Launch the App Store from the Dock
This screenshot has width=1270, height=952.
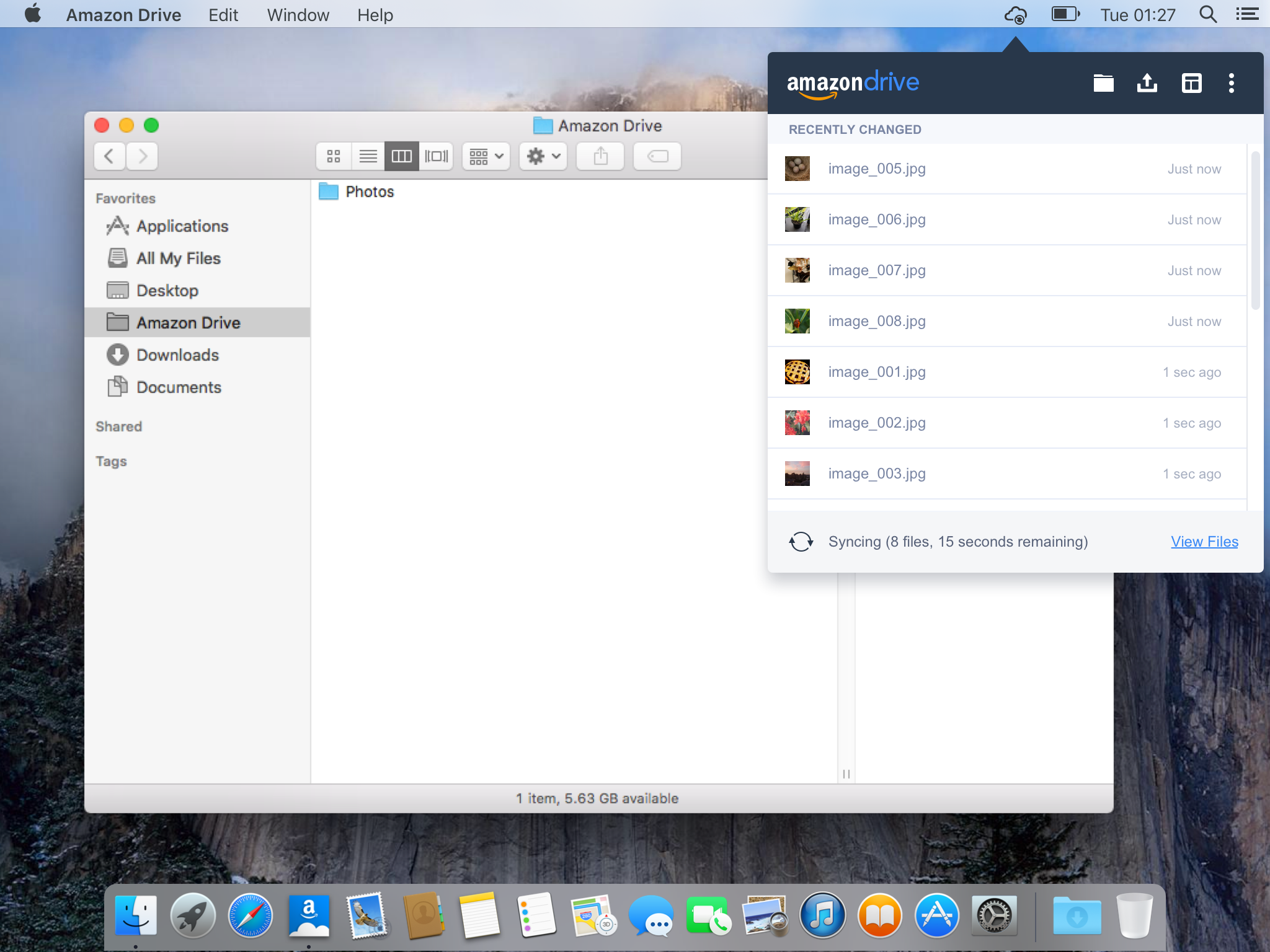coord(936,915)
